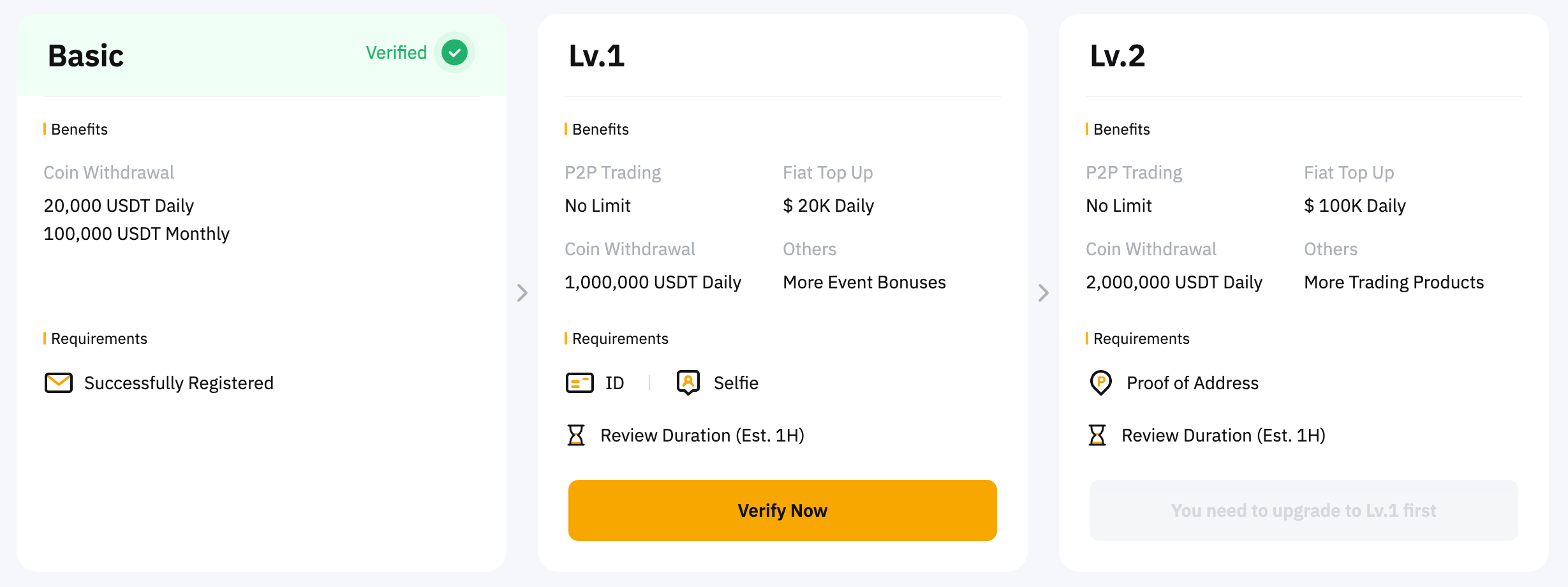This screenshot has width=1568, height=587.
Task: Click the ID card icon
Action: (580, 383)
